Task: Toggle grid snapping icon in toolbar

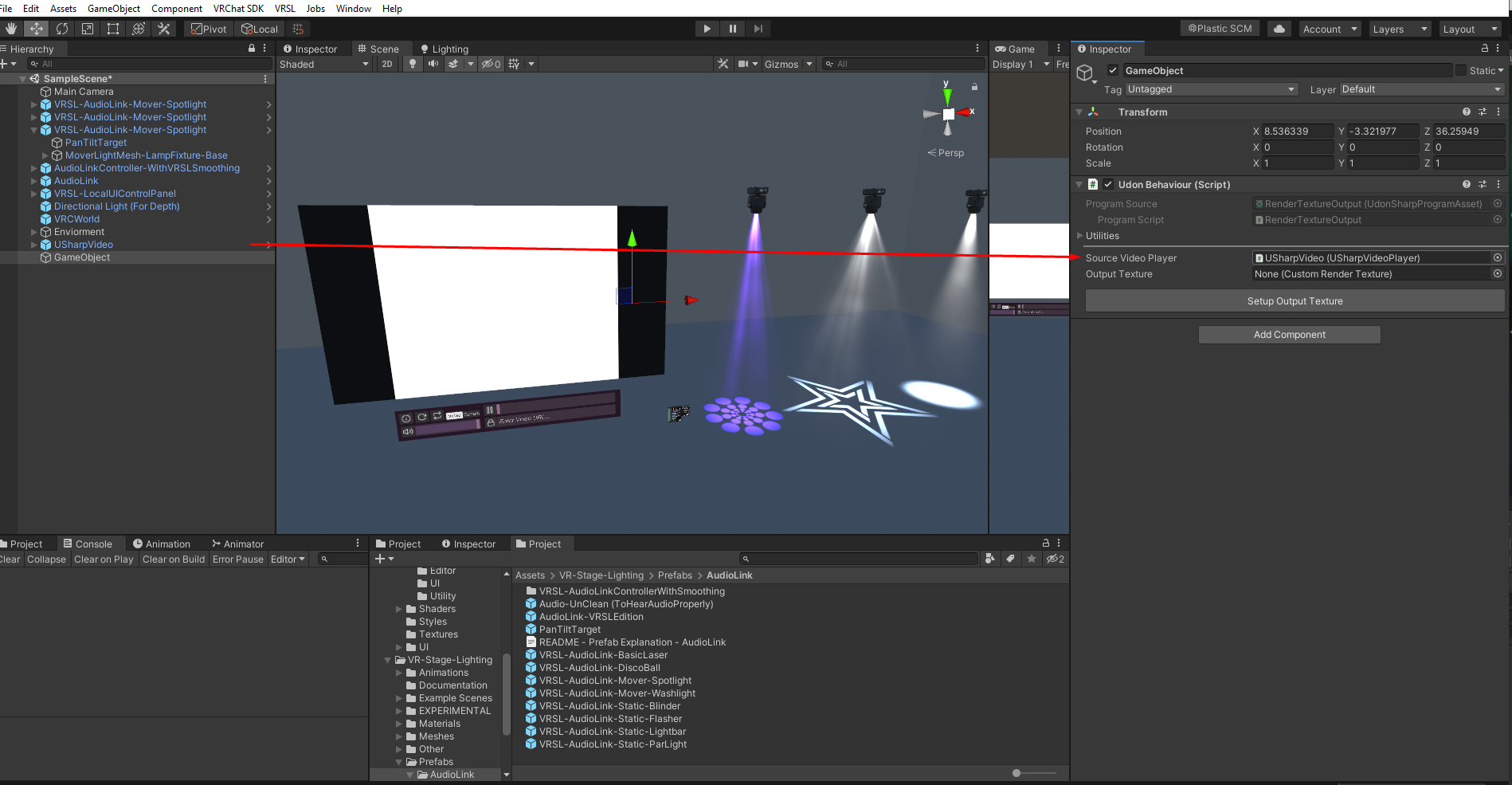Action: pyautogui.click(x=298, y=29)
